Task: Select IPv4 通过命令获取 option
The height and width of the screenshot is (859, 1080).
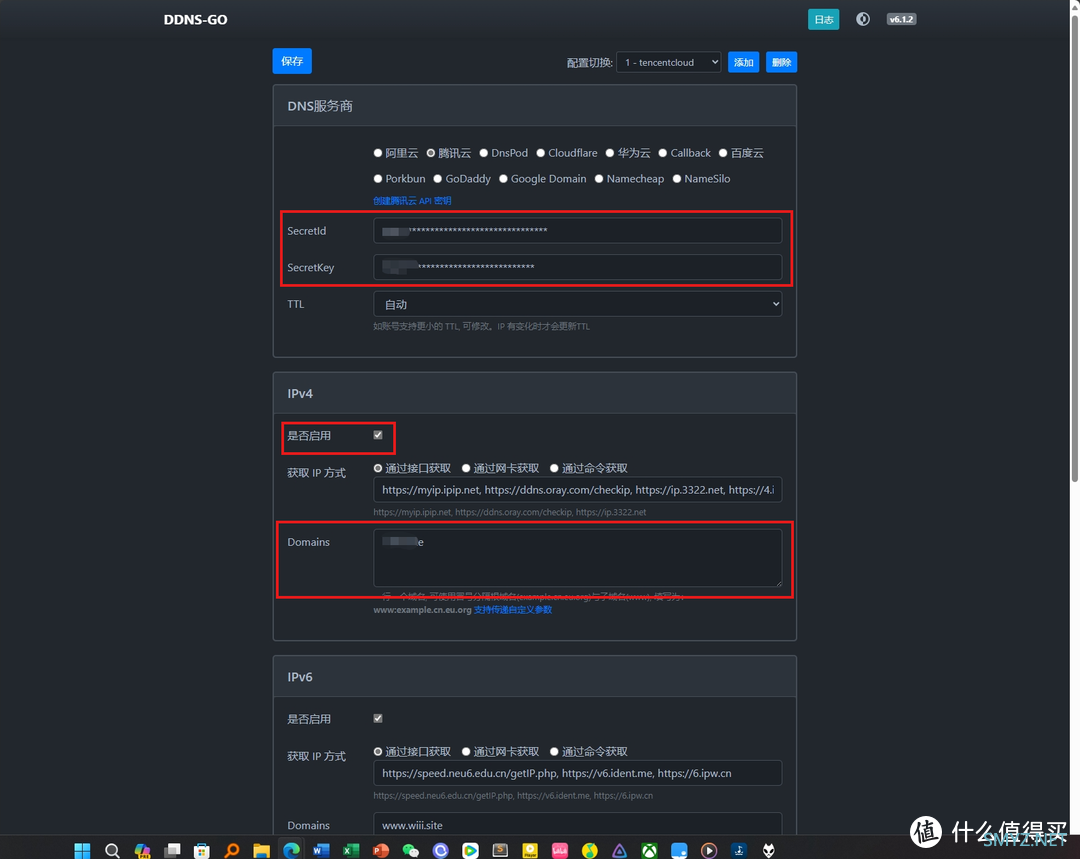Action: tap(554, 468)
